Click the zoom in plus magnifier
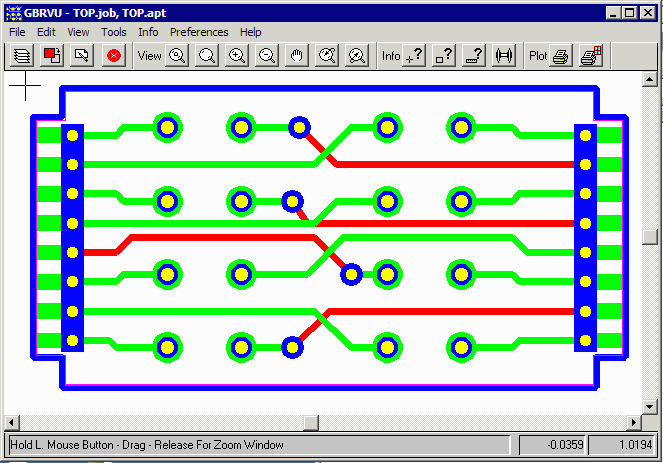This screenshot has height=463, width=663. [x=237, y=55]
